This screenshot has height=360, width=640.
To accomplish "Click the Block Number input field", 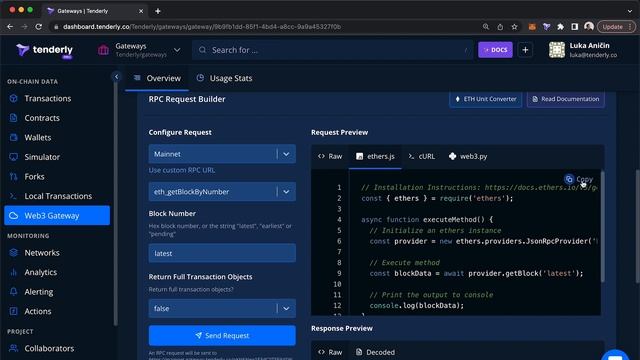I will [x=222, y=253].
